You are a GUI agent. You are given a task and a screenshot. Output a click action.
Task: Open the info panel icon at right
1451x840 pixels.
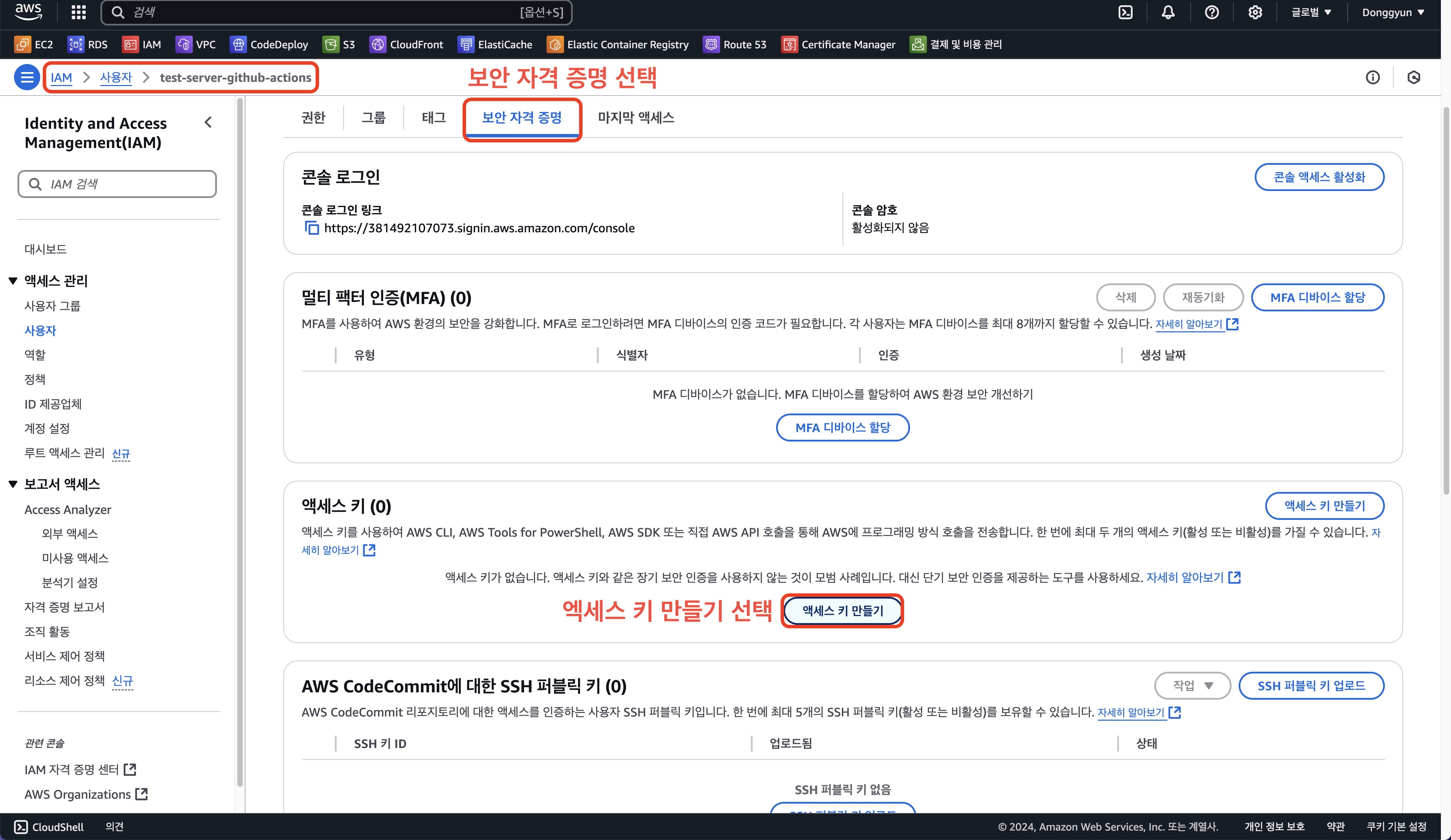1373,77
